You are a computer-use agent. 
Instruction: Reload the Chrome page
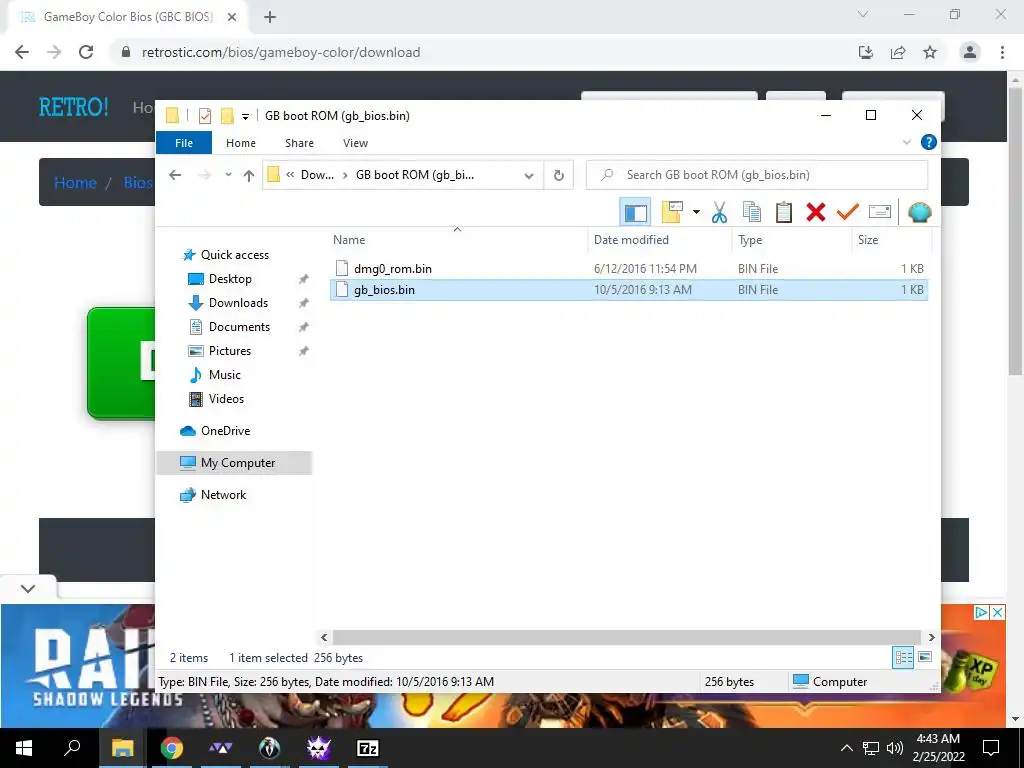[86, 52]
